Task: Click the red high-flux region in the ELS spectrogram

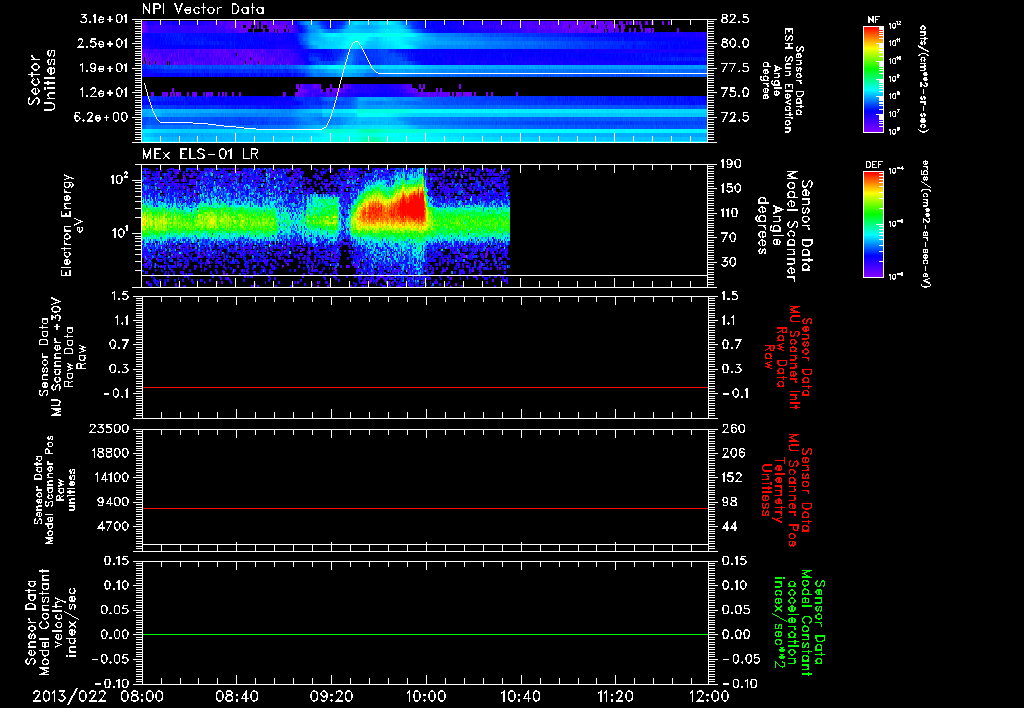Action: click(x=398, y=208)
